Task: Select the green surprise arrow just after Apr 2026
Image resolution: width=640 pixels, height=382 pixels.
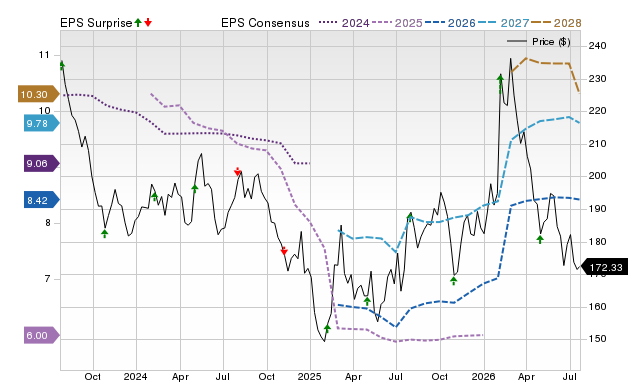Action: tap(540, 239)
